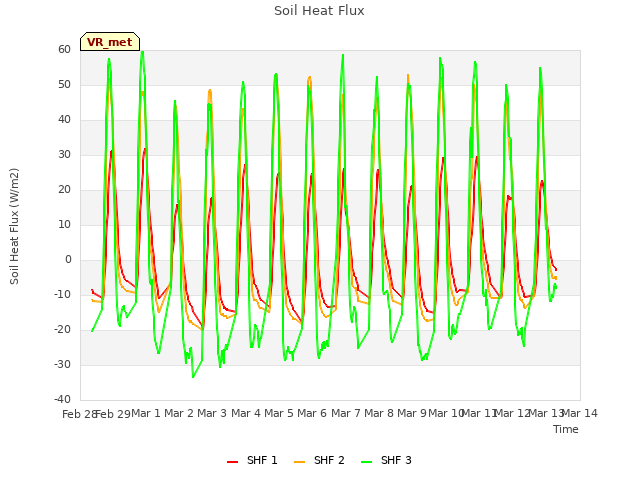The image size is (640, 480).
Task: Click the -30 y-axis tick label
Action: (x=62, y=364)
